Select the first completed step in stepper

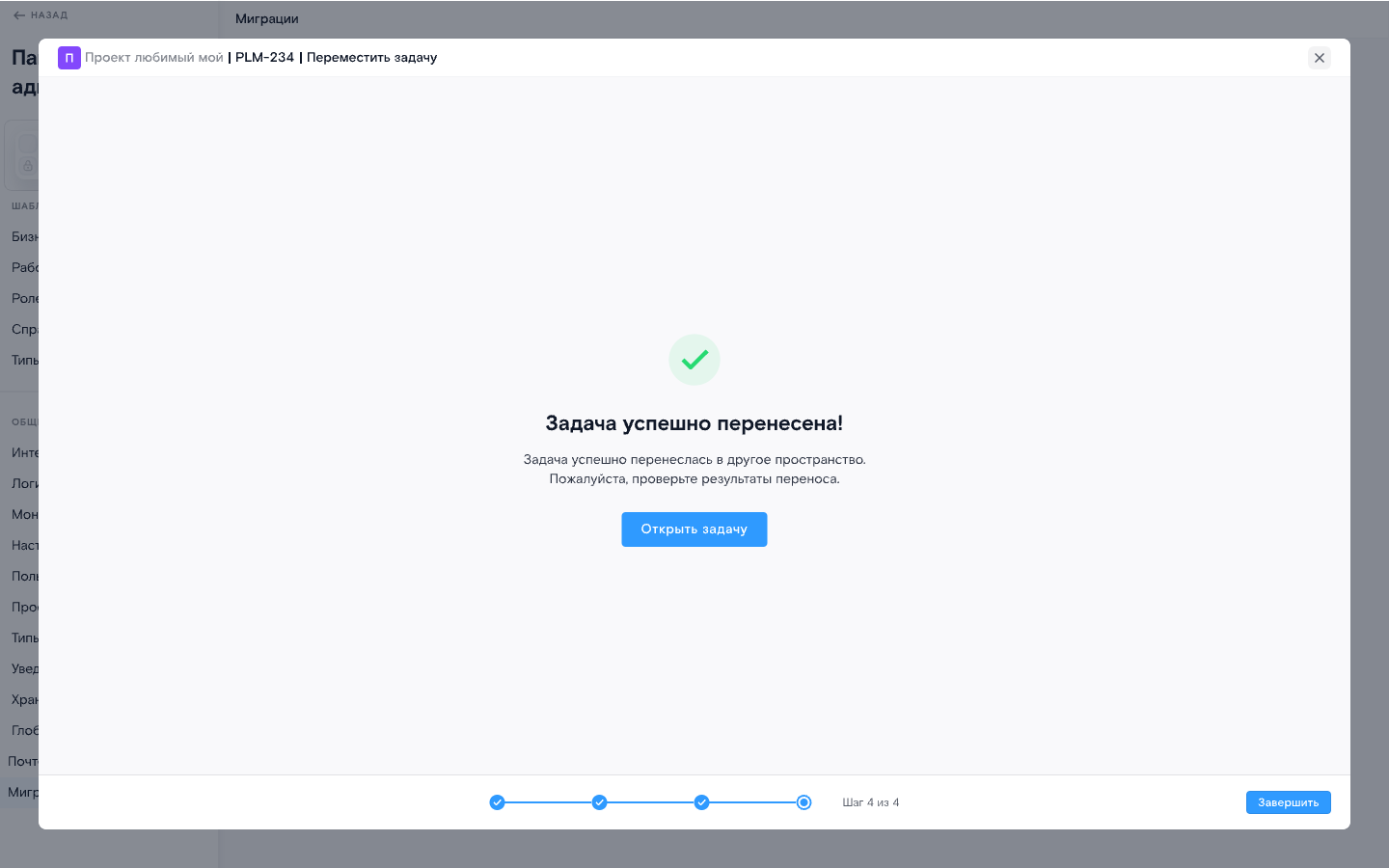click(497, 802)
